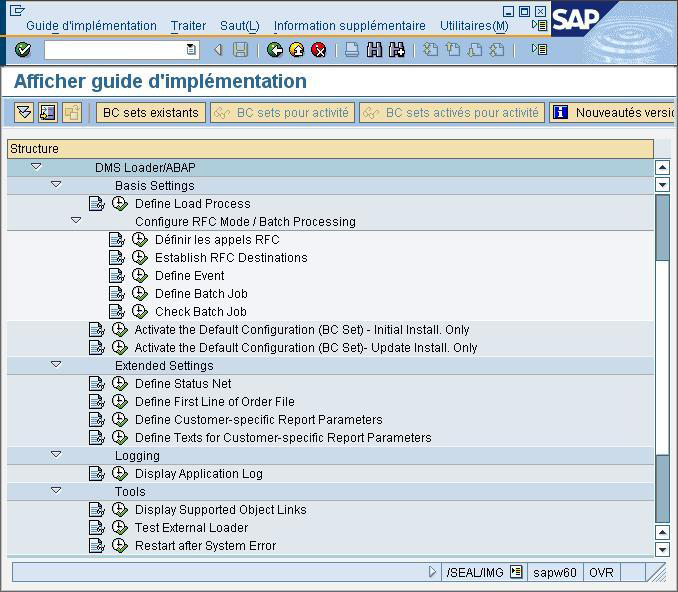Click the Expand all nodes toolbar icon
This screenshot has width=678, height=592.
(x=24, y=113)
